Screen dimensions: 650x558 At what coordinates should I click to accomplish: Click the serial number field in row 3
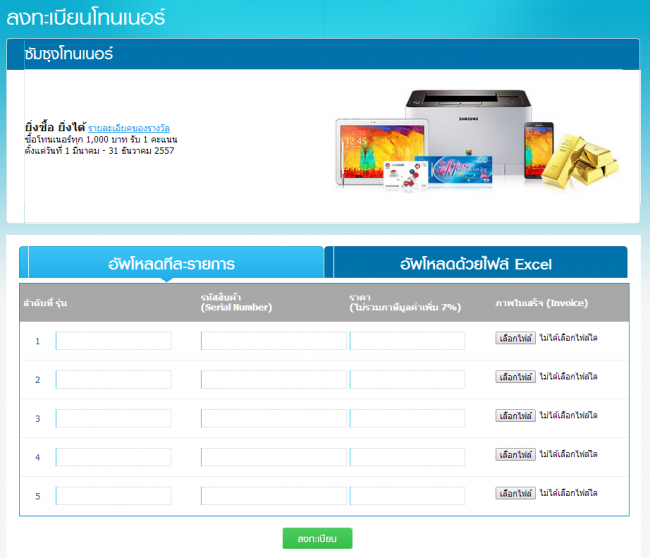pos(274,418)
